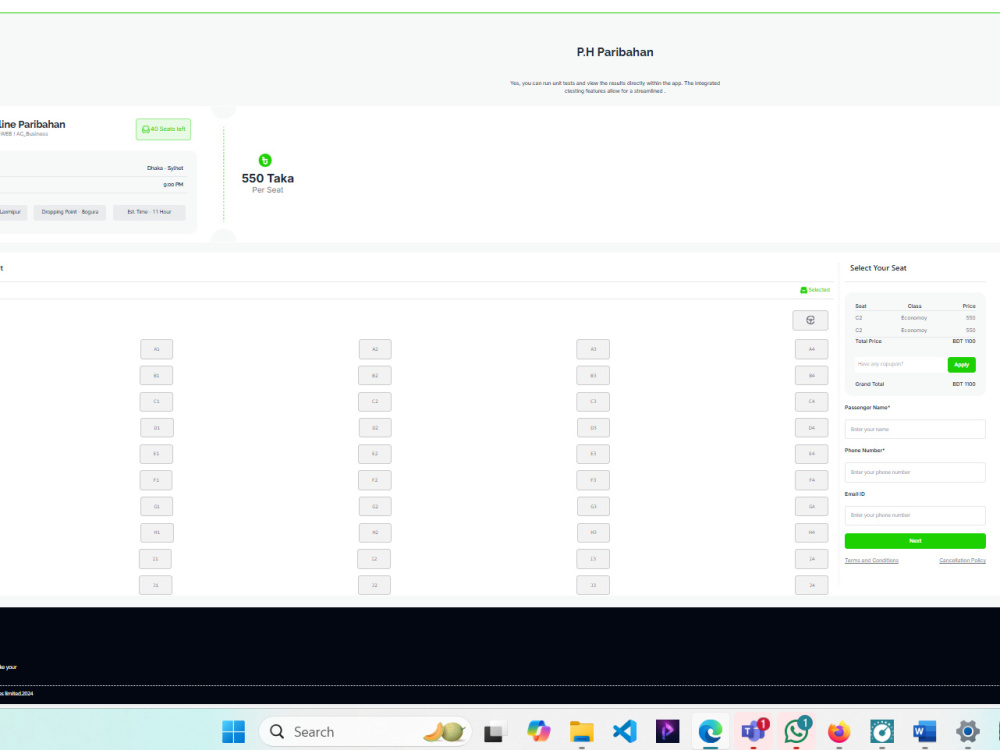Image resolution: width=1000 pixels, height=750 pixels.
Task: Click the Passenger Name input field
Action: pos(915,429)
